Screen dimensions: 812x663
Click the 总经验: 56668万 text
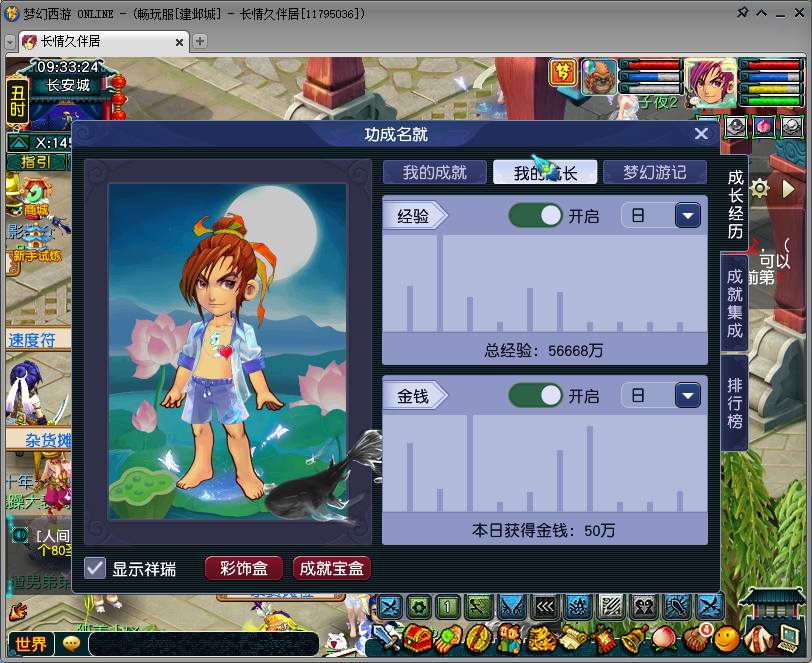click(x=544, y=351)
